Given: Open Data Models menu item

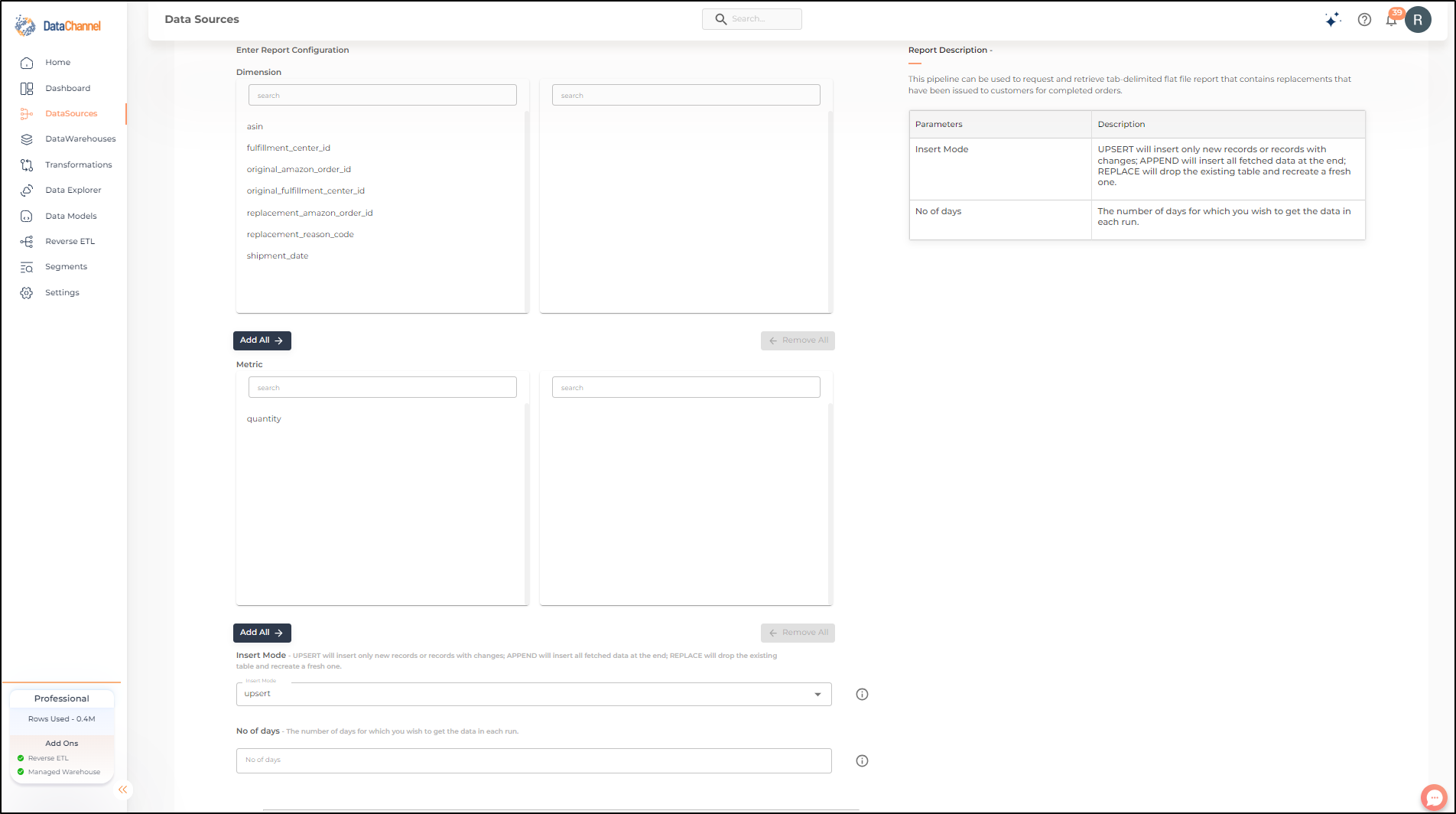Looking at the screenshot, I should 71,217.
